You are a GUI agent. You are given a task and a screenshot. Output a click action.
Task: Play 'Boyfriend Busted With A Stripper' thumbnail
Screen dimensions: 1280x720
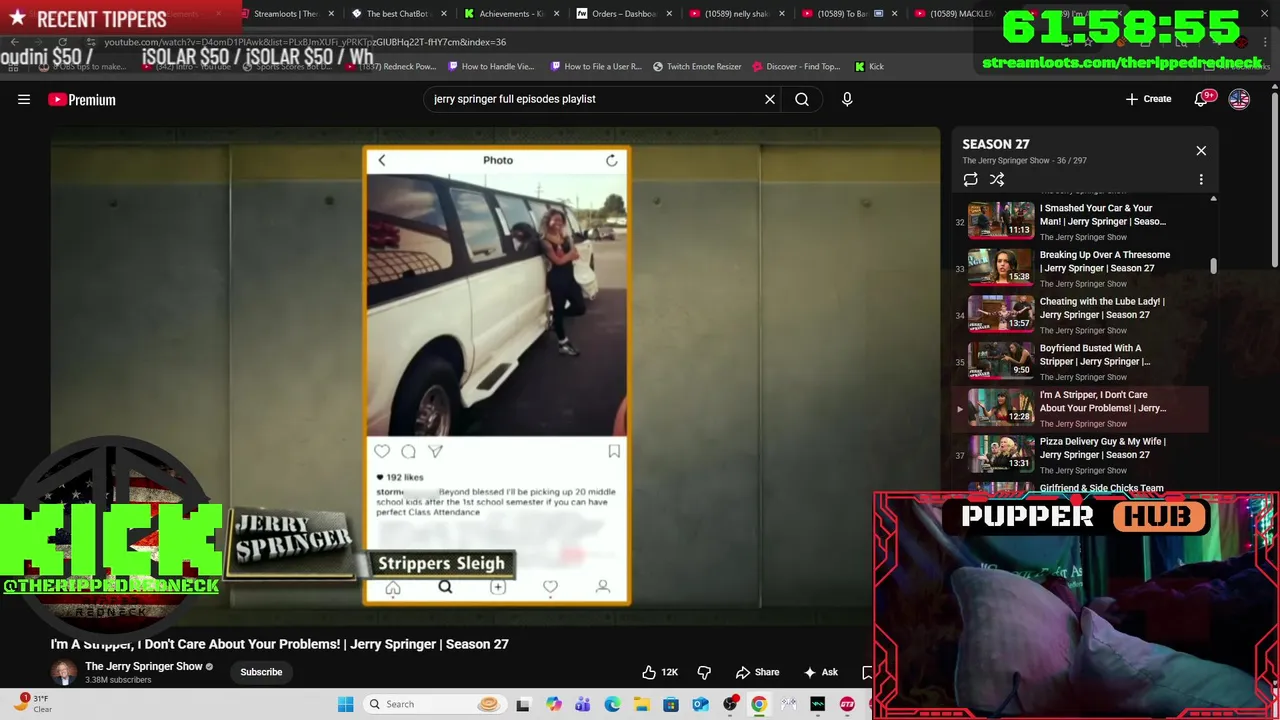click(1001, 360)
